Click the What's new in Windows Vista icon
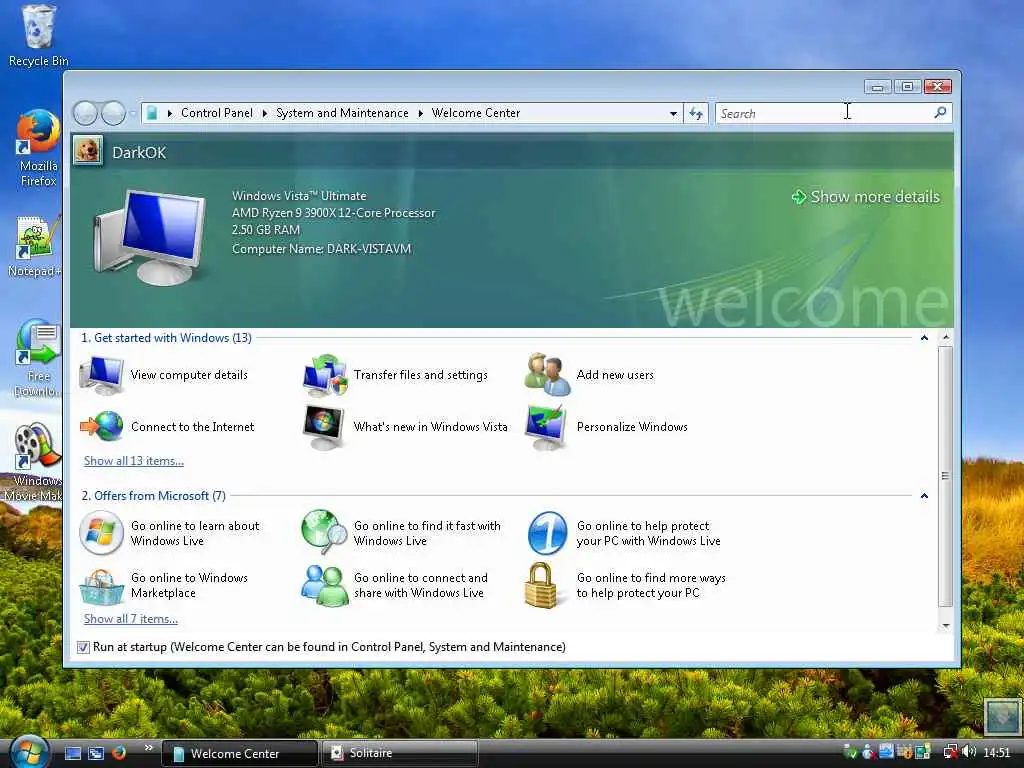Image resolution: width=1024 pixels, height=768 pixels. point(324,426)
